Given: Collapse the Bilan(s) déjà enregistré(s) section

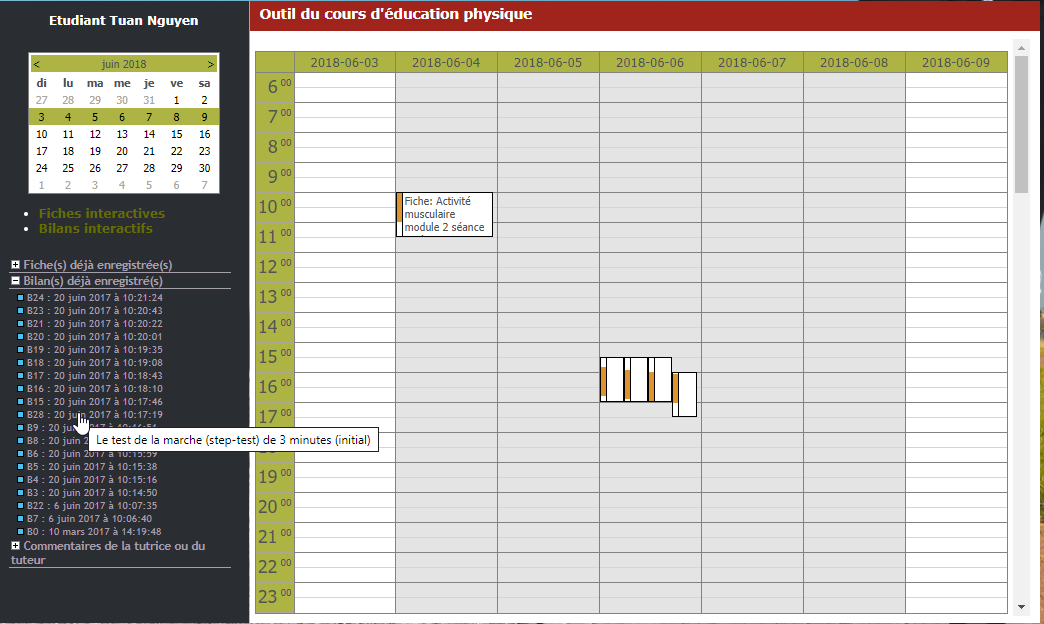Looking at the screenshot, I should pyautogui.click(x=15, y=281).
